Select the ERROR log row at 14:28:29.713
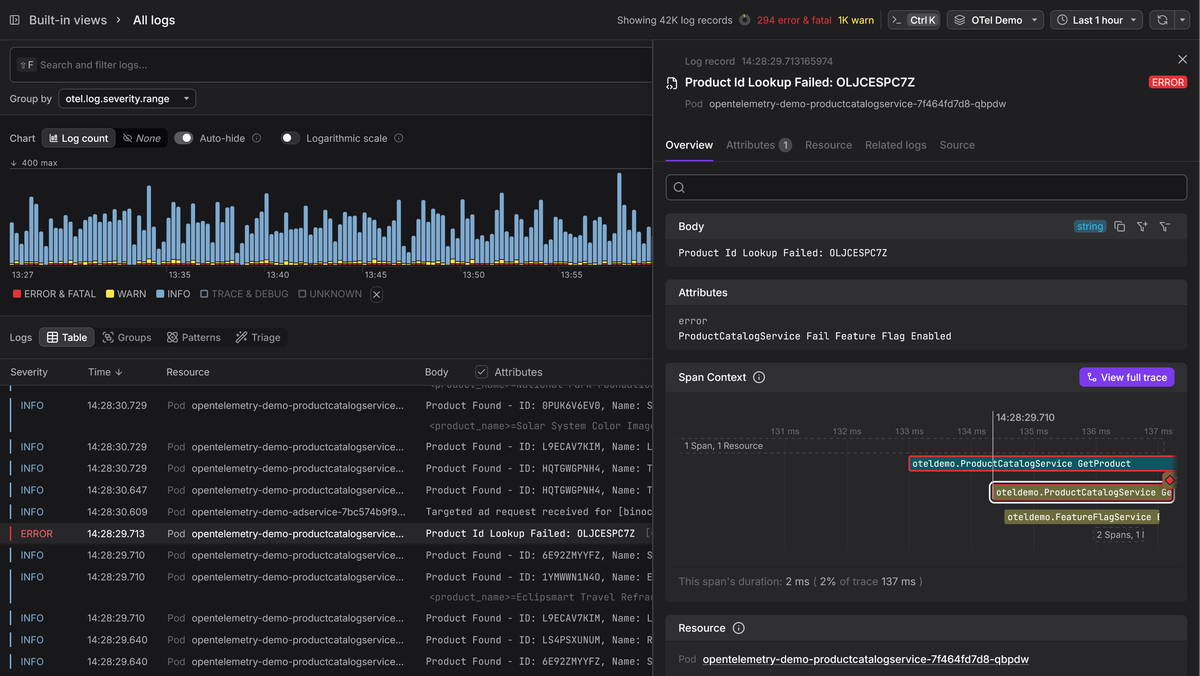Viewport: 1200px width, 676px height. tap(326, 534)
